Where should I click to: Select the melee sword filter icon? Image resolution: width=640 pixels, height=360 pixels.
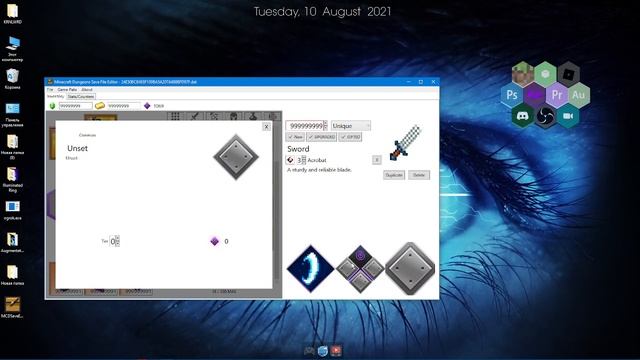pyautogui.click(x=195, y=116)
